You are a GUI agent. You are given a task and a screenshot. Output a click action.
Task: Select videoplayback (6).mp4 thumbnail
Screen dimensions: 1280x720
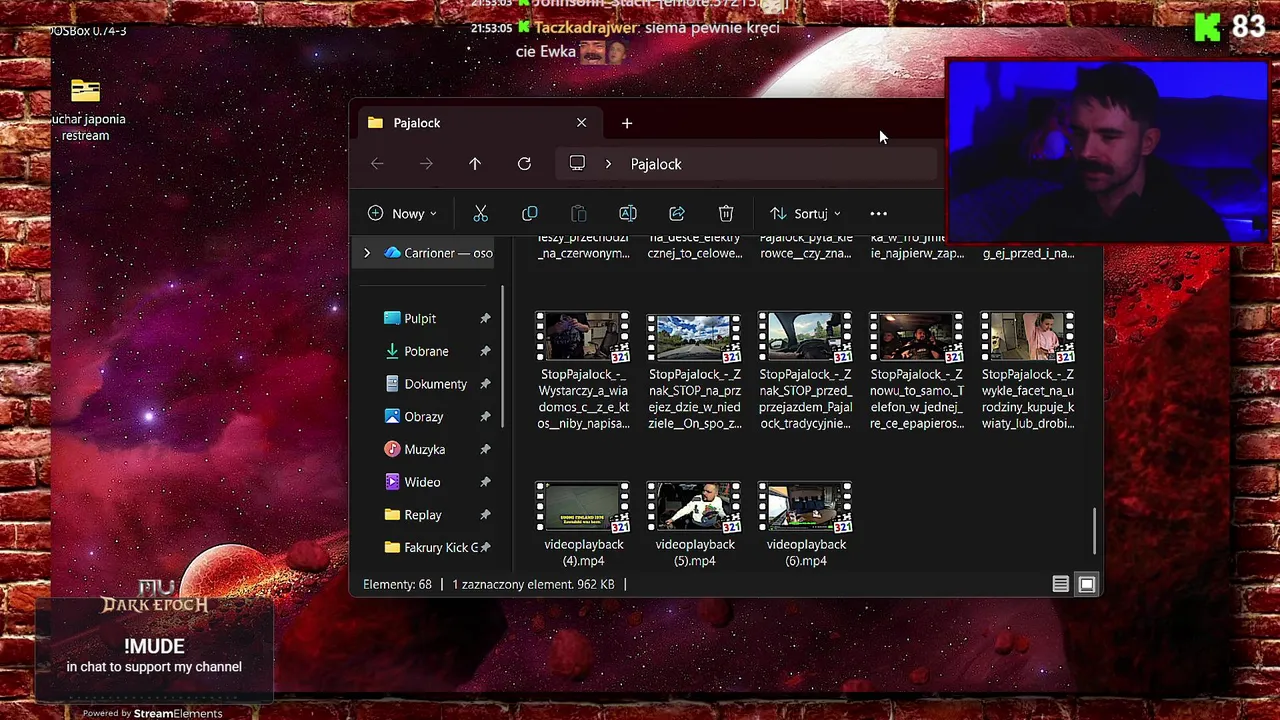coord(805,507)
